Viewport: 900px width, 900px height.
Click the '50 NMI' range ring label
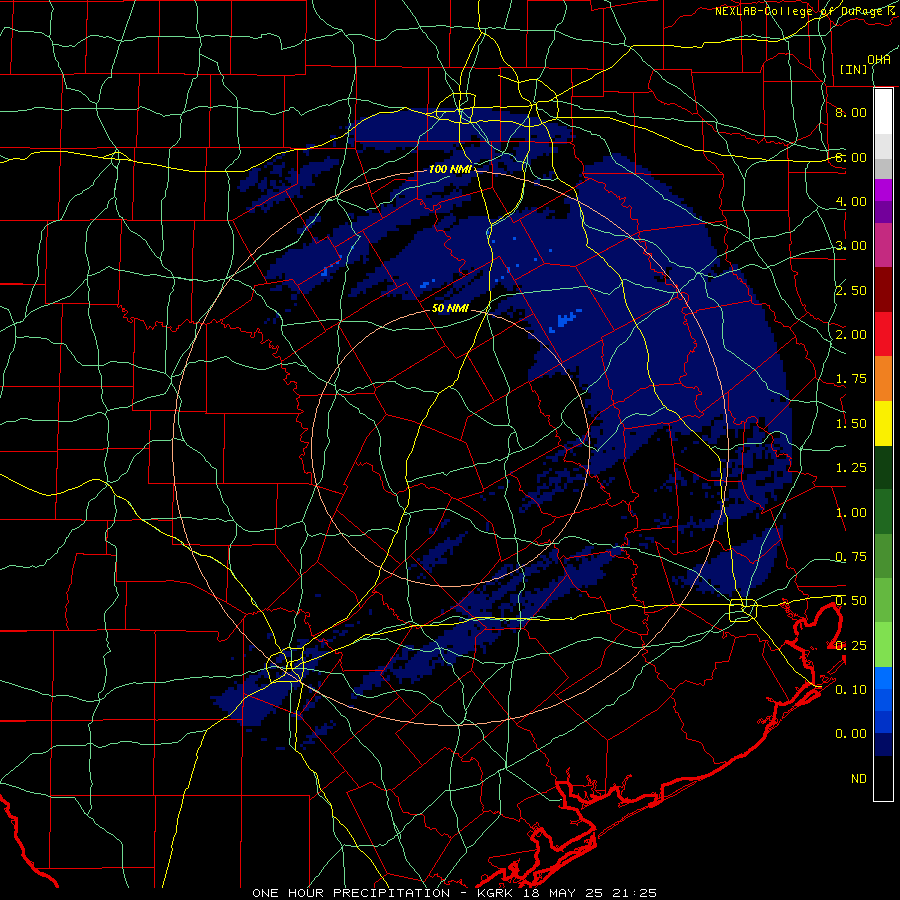point(450,308)
